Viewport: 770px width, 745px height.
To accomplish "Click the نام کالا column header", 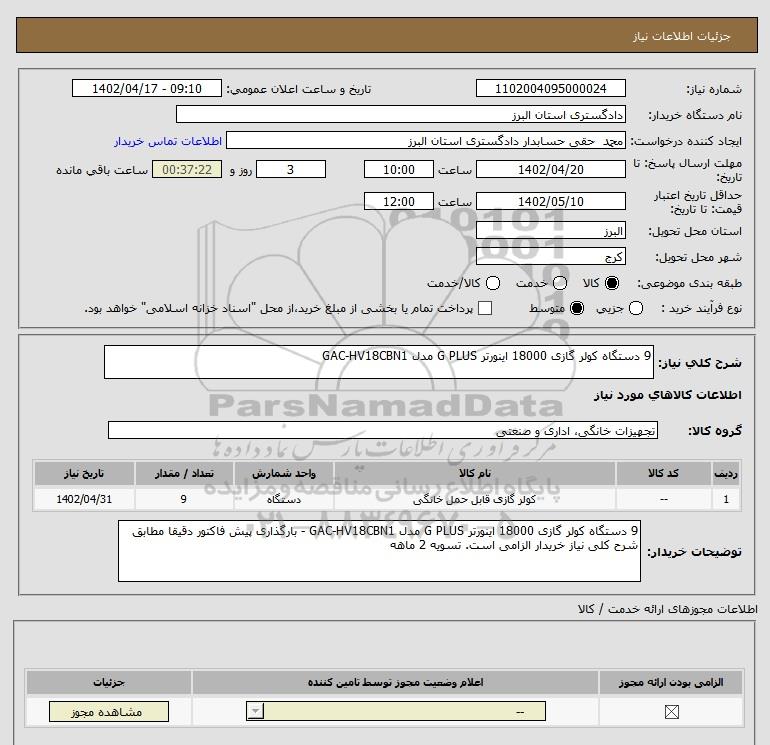I will 474,473.
